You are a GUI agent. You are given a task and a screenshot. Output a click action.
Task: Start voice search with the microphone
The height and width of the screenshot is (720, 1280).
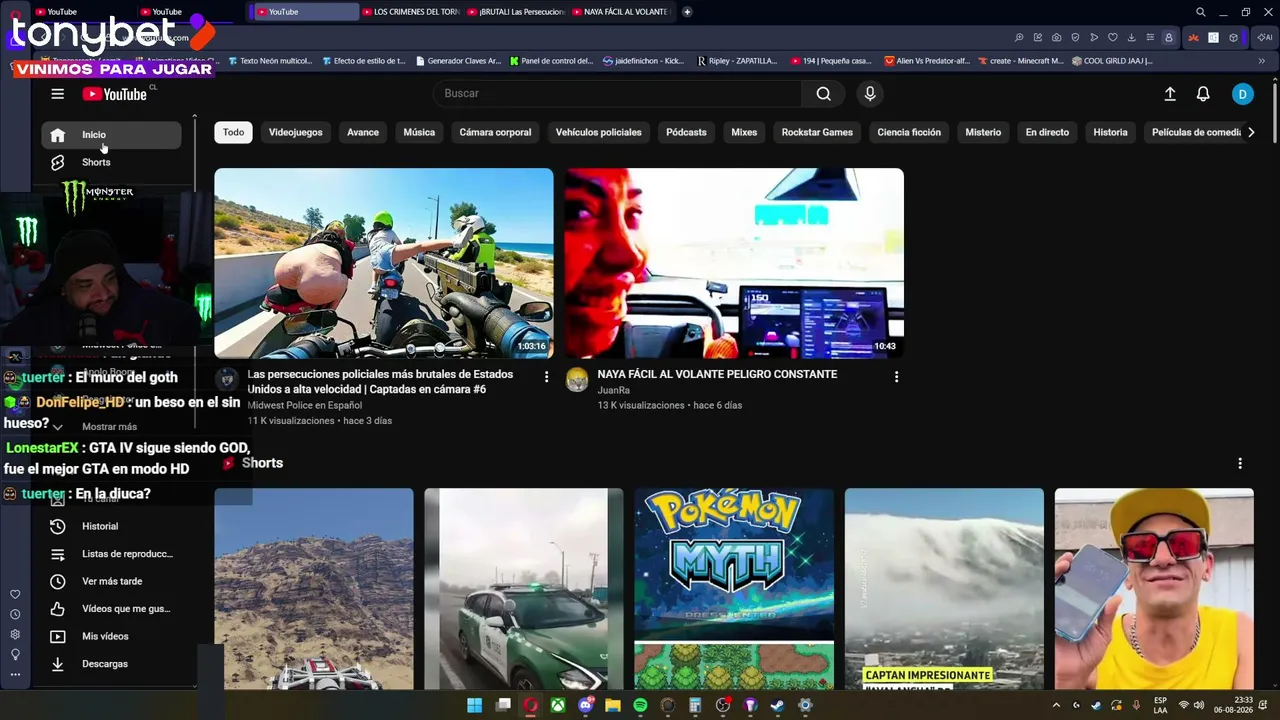[870, 94]
